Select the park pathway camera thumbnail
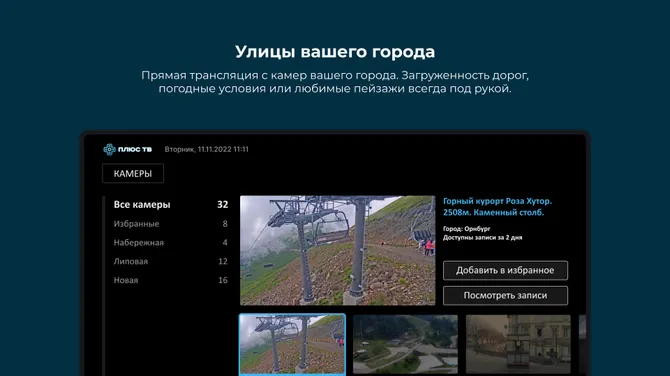 click(405, 344)
